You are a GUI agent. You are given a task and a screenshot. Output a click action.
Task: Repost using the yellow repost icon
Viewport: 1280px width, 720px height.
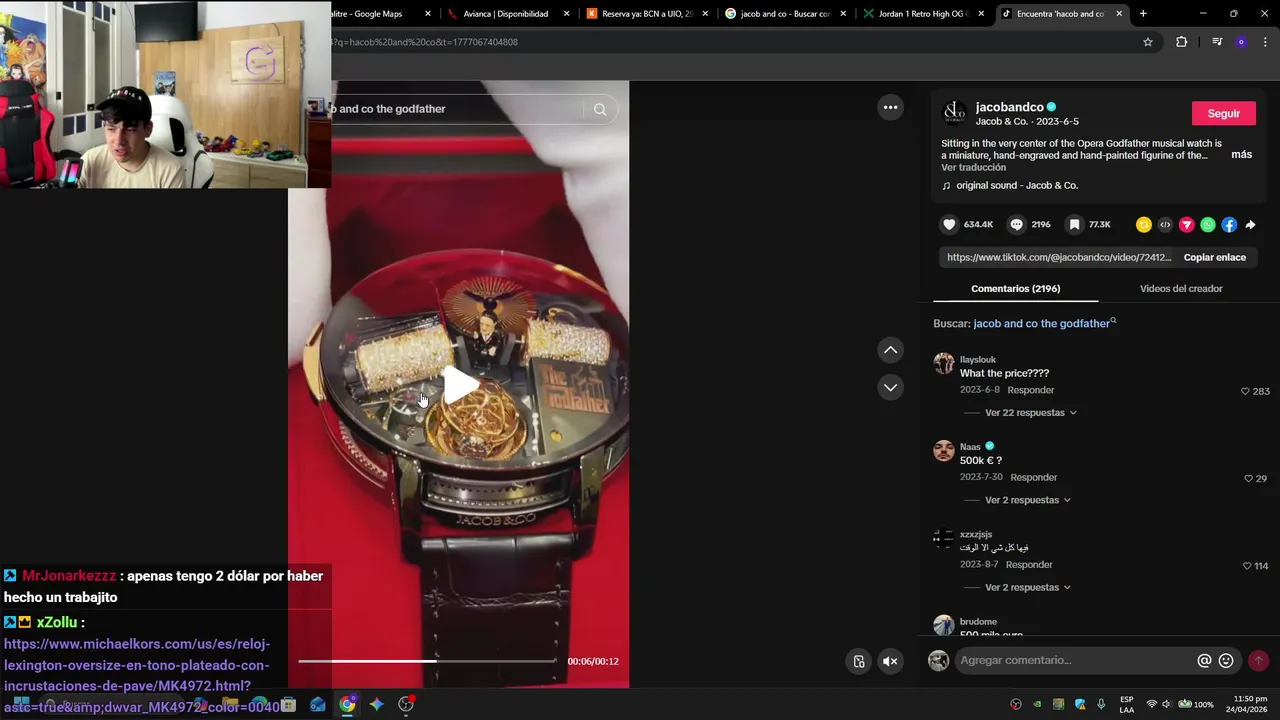[x=1144, y=225]
